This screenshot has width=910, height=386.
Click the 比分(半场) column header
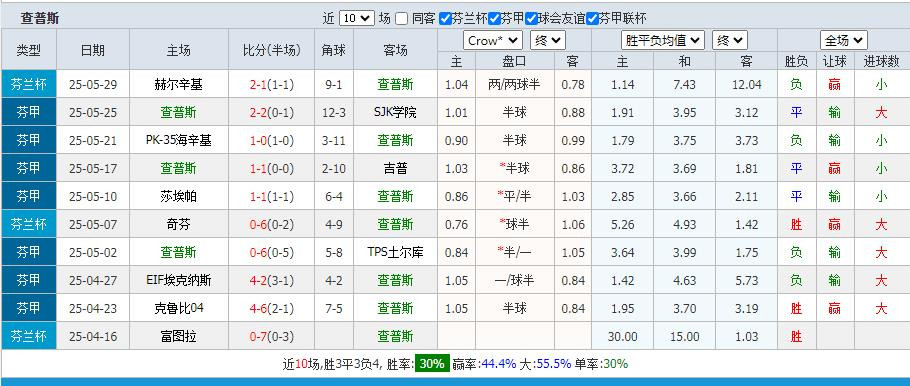pyautogui.click(x=272, y=50)
